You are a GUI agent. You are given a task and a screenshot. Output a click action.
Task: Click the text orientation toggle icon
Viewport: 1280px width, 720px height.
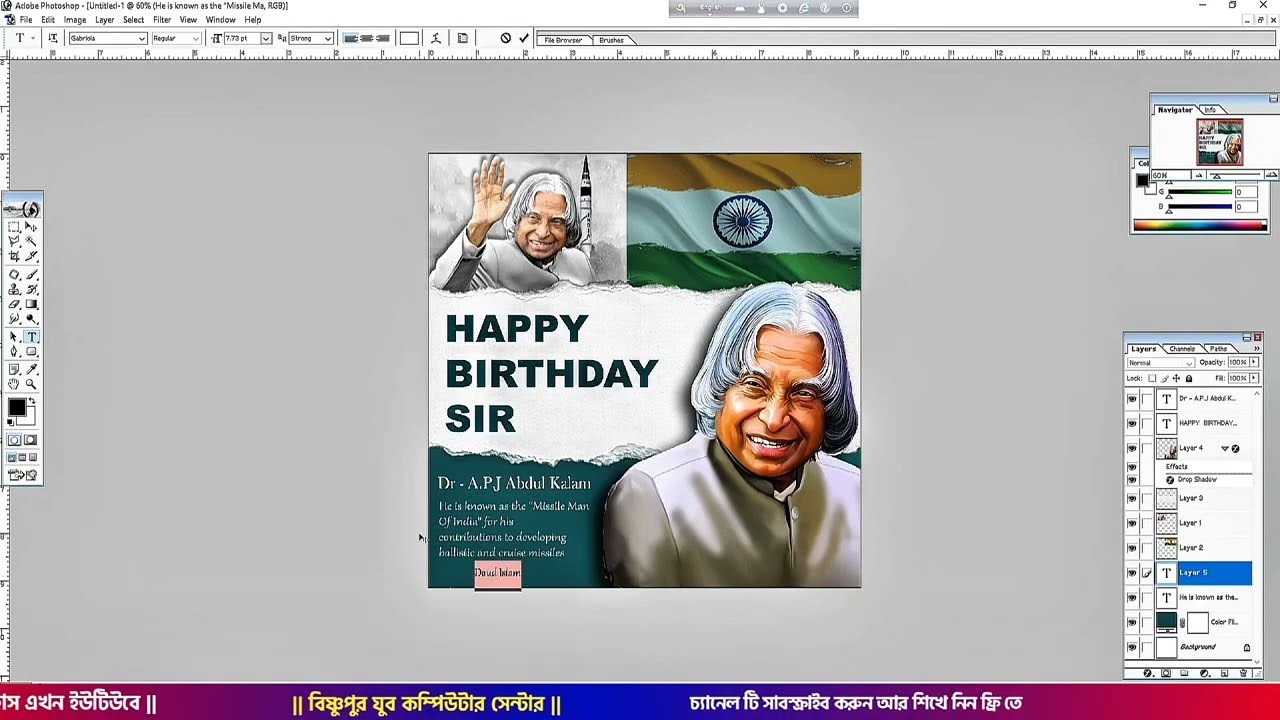click(53, 38)
